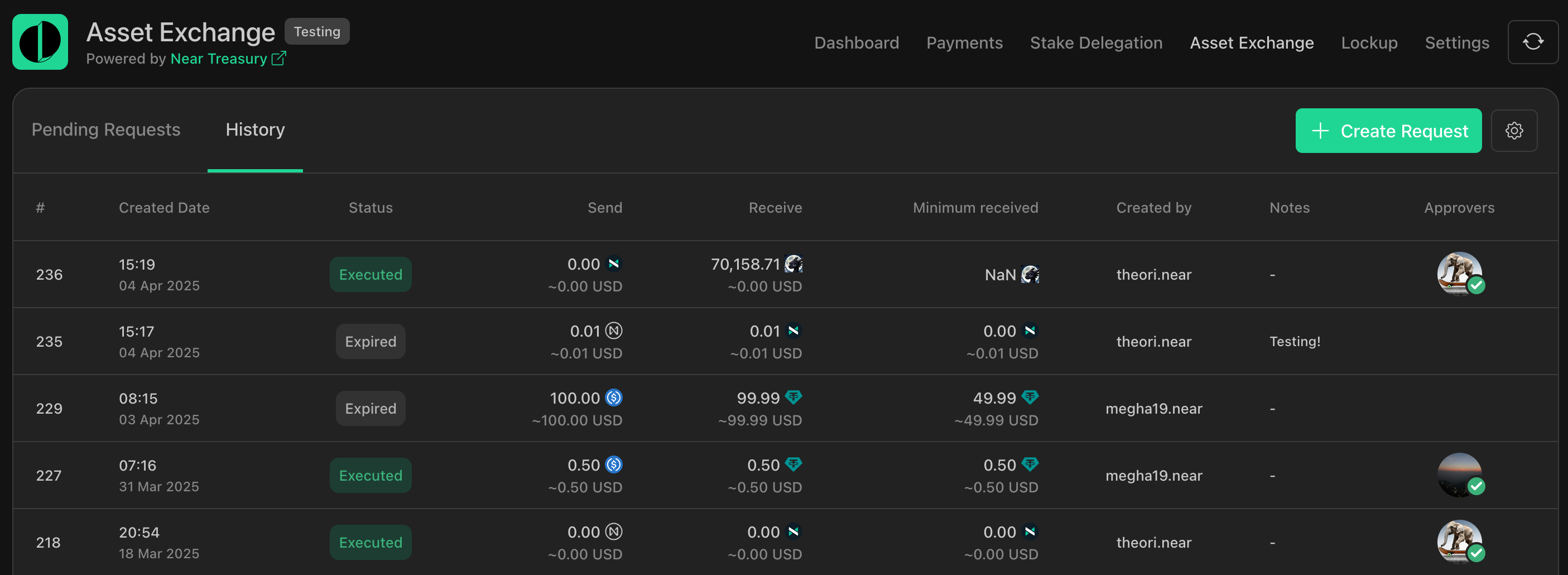Click the external link icon beside Near Treasury
Screen dimensions: 1568x575
[x=279, y=59]
